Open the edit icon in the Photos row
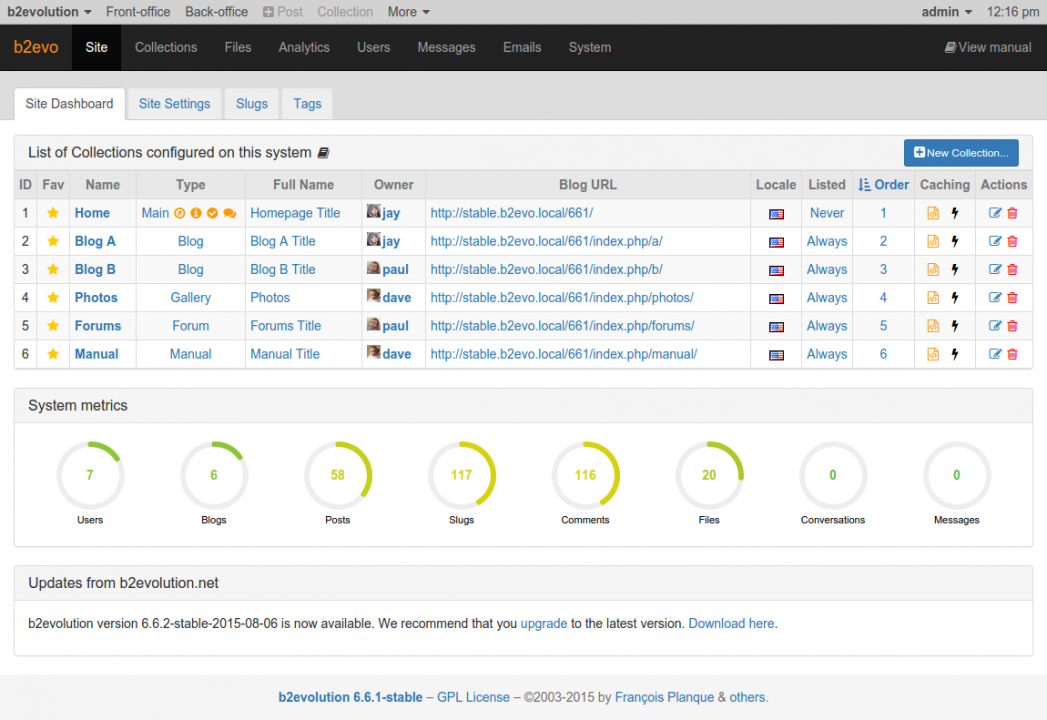 pyautogui.click(x=994, y=297)
